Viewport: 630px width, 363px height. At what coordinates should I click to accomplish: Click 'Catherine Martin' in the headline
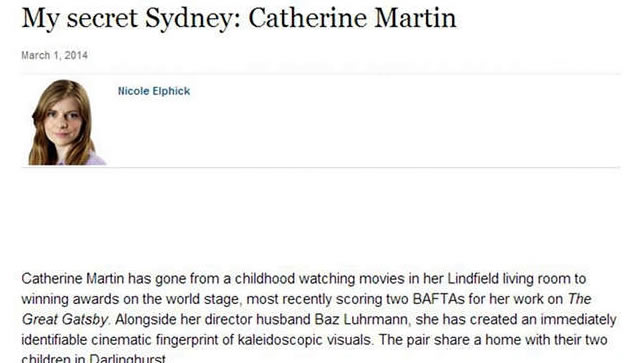(352, 18)
